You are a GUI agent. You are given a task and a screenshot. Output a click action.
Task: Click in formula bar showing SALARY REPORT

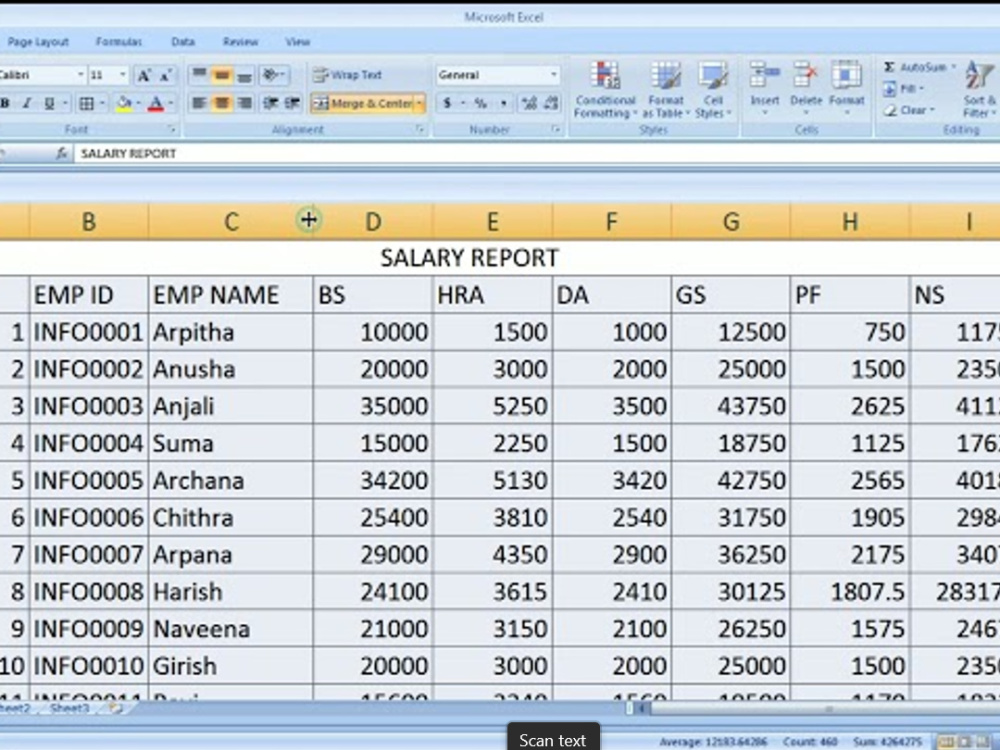coord(536,153)
